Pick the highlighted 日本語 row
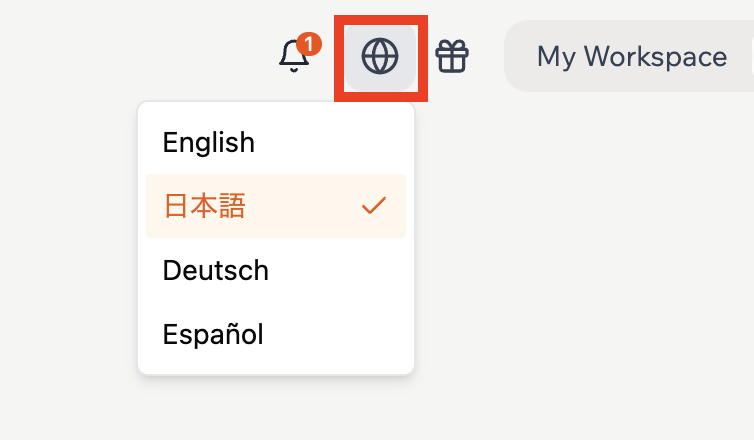 click(276, 206)
